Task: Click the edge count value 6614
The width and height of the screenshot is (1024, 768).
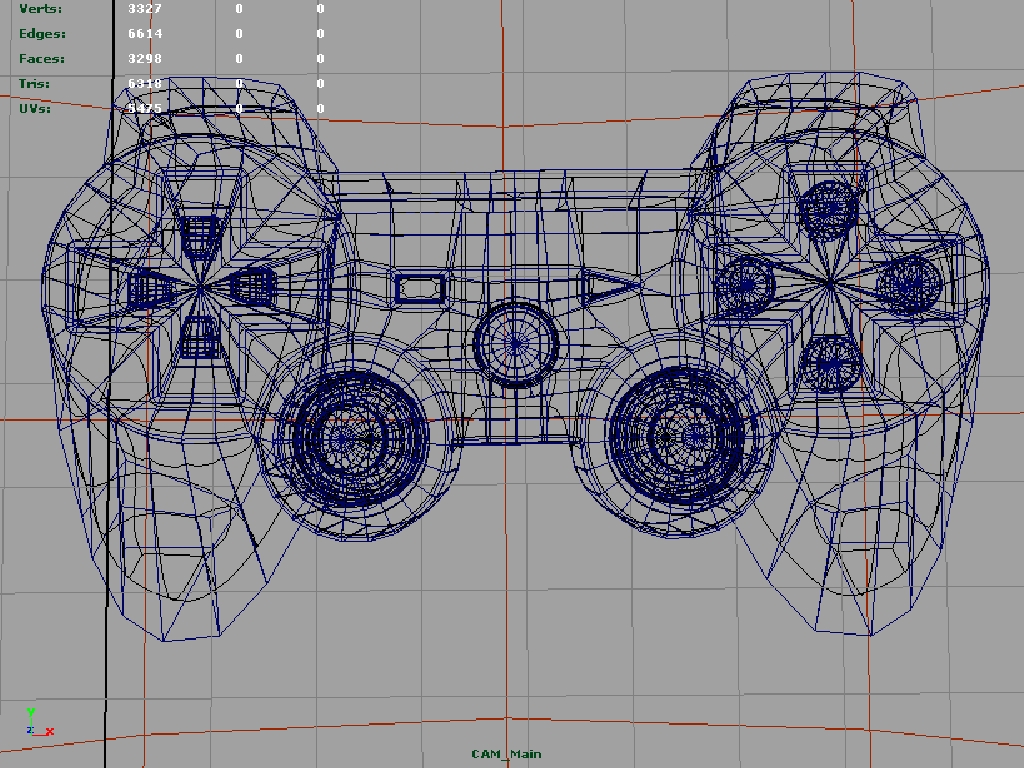Action: (x=145, y=33)
